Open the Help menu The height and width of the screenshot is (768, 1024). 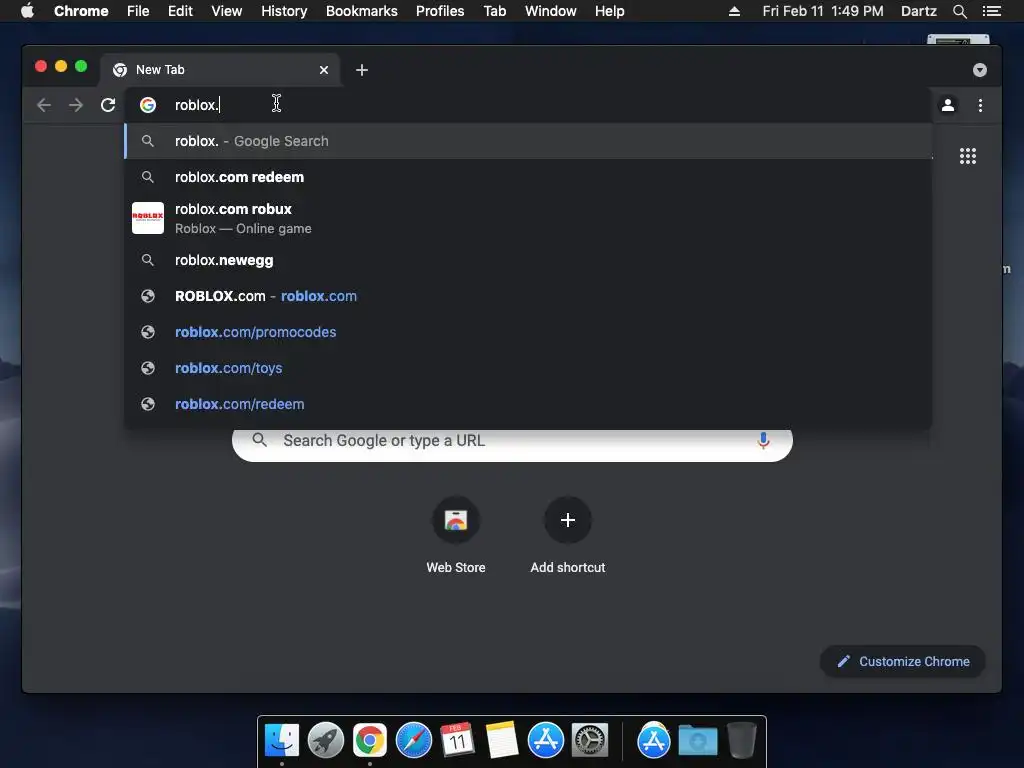point(609,11)
